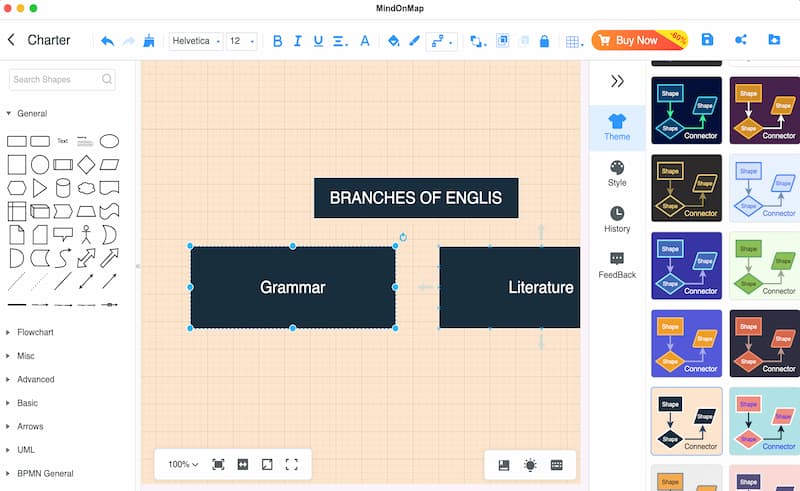Switch to the Style tab
Screen dimensions: 800x491
coord(617,174)
